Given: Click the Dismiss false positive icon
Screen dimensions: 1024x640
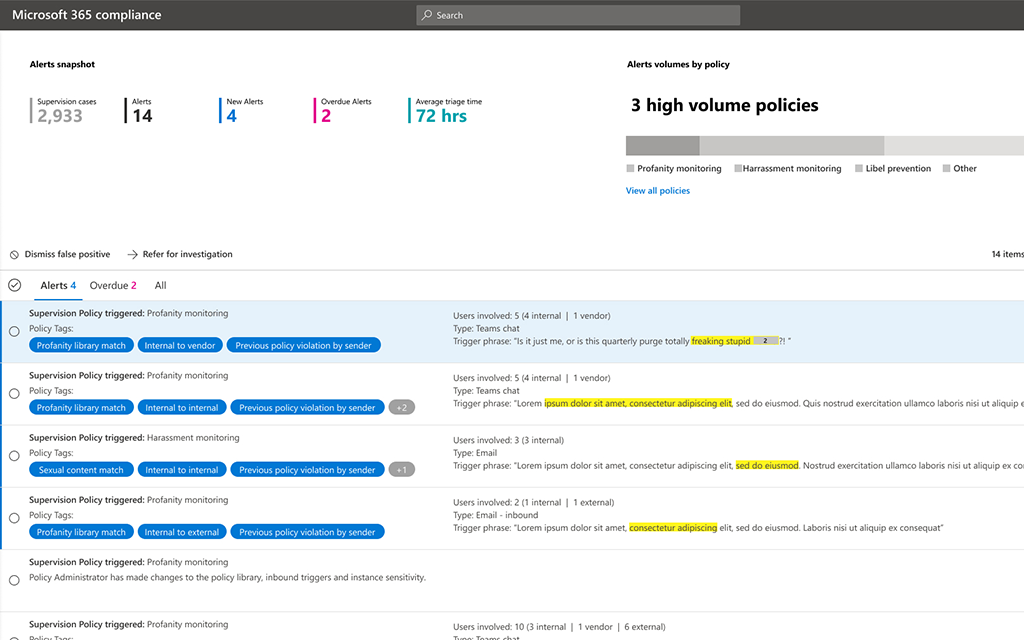Looking at the screenshot, I should click(14, 255).
